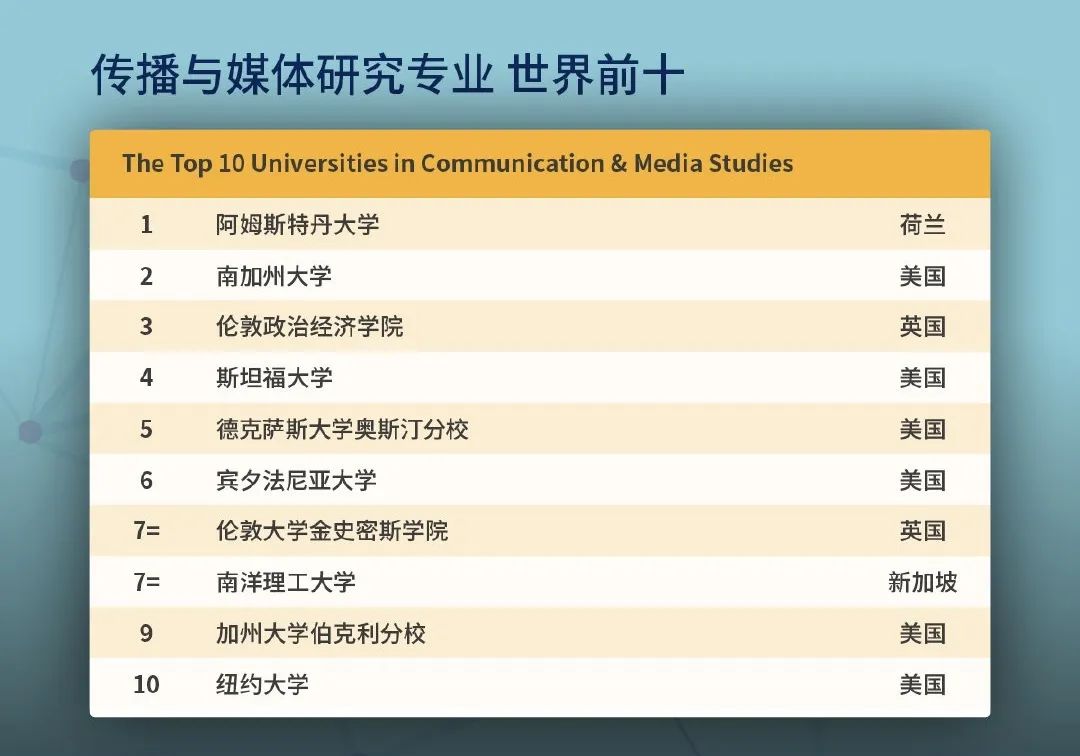Click the 美国 label beside 纽约大学

pyautogui.click(x=922, y=685)
